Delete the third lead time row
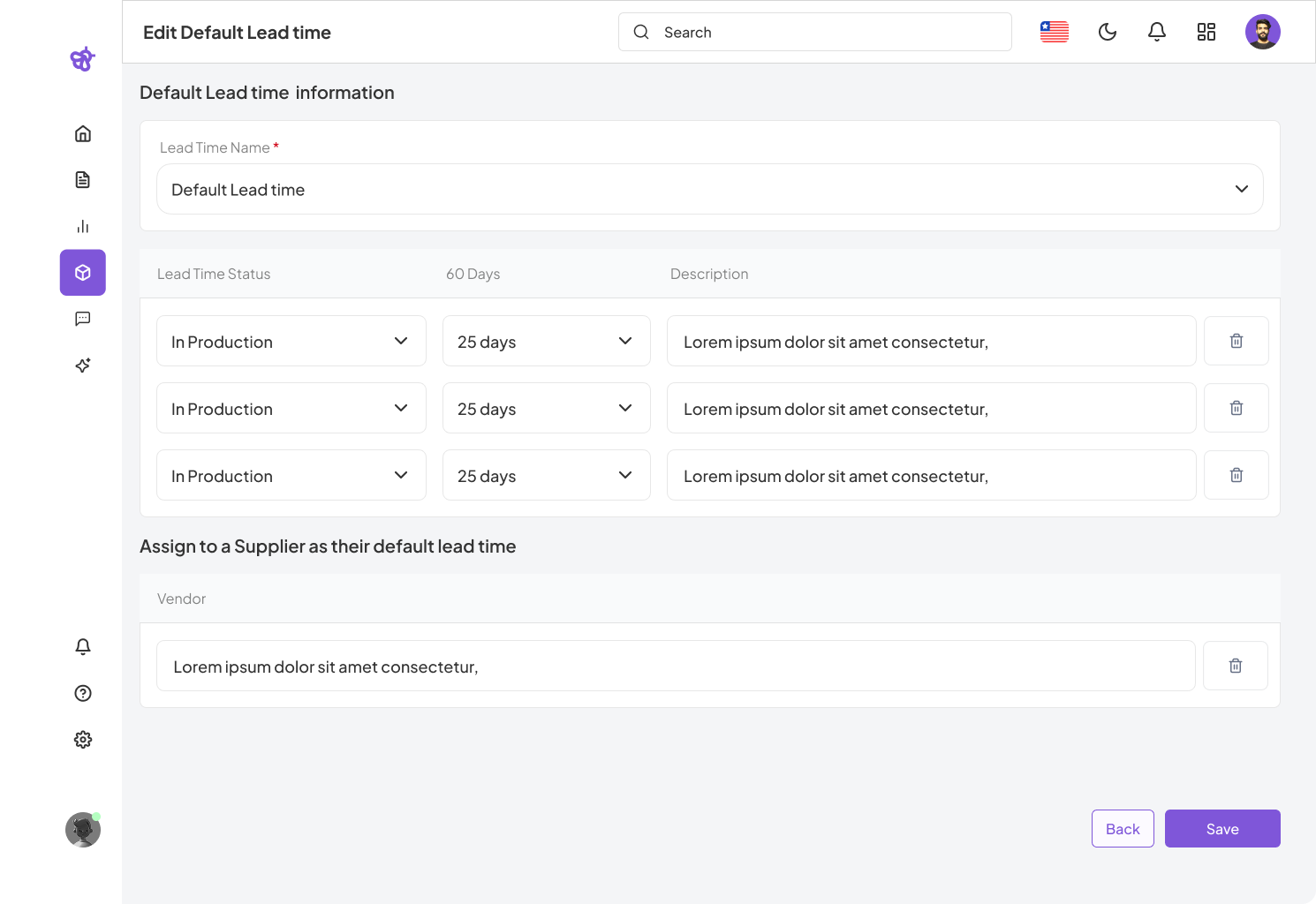 (x=1236, y=475)
